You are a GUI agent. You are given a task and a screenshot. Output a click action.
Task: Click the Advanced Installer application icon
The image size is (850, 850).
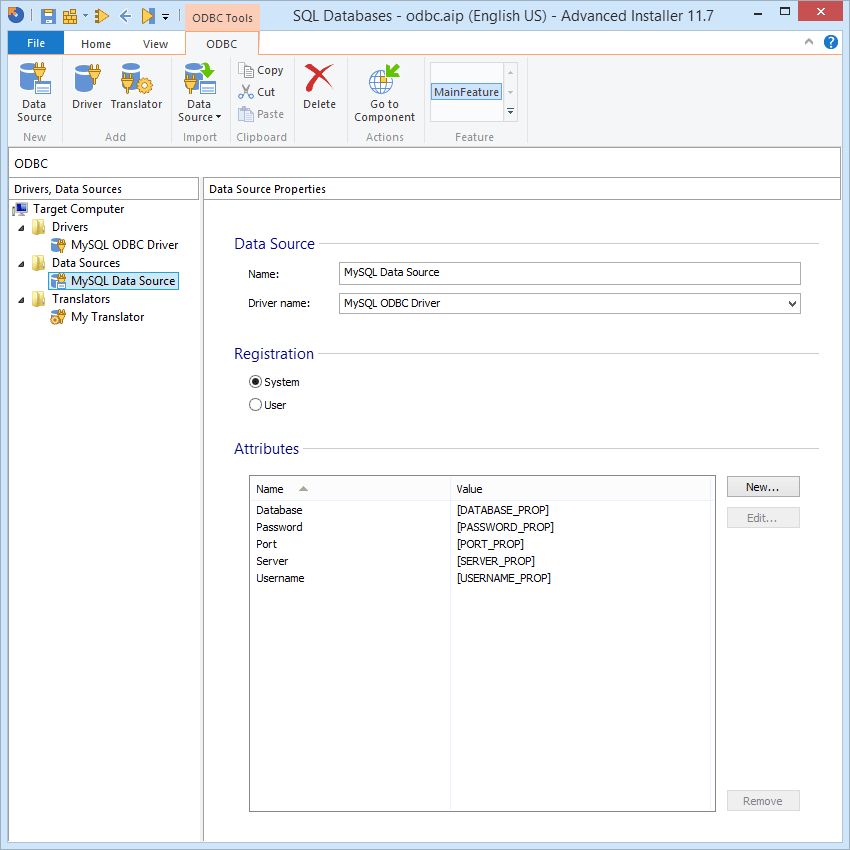16,15
